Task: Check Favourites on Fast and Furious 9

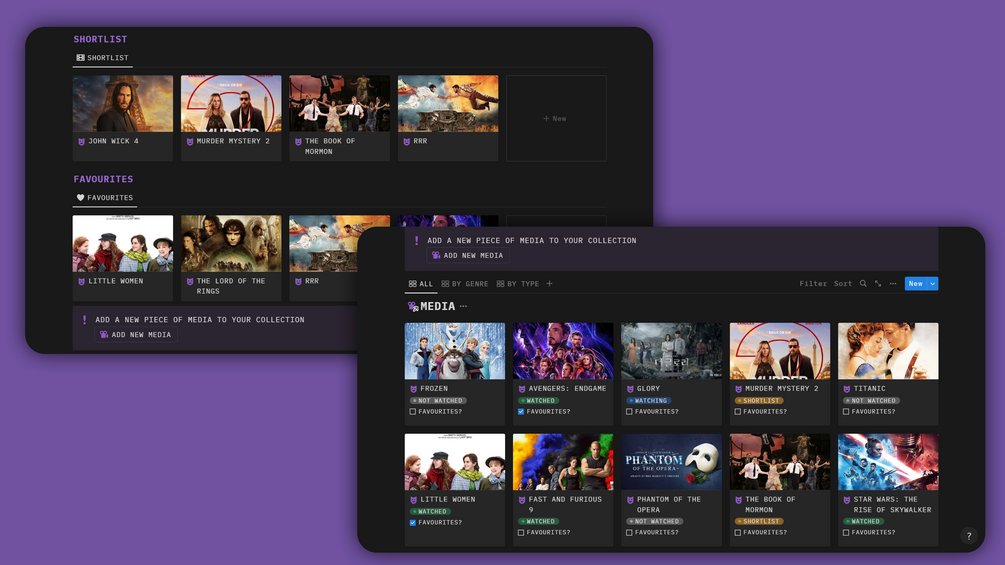Action: [x=521, y=533]
